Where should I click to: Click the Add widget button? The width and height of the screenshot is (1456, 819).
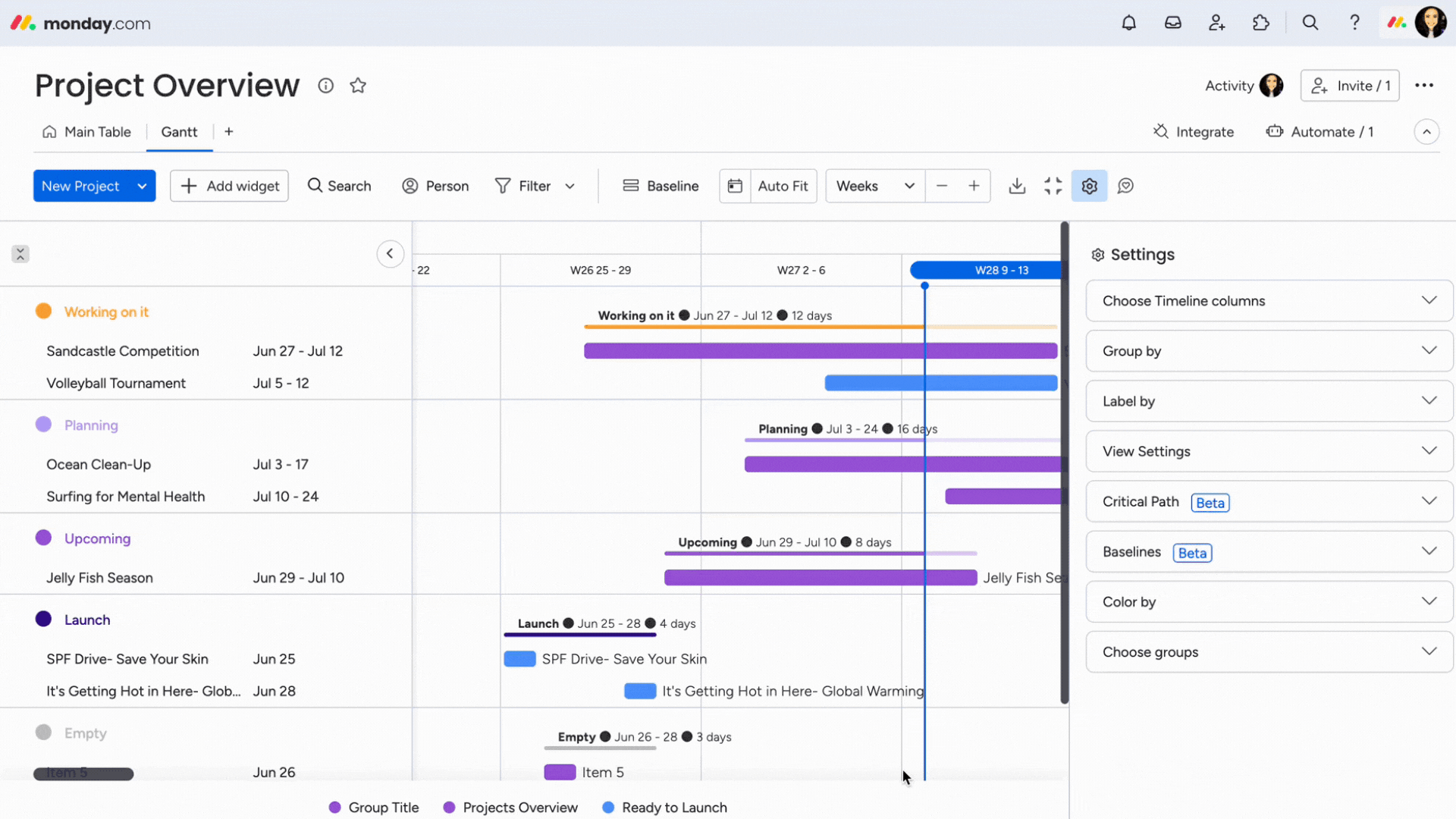229,186
